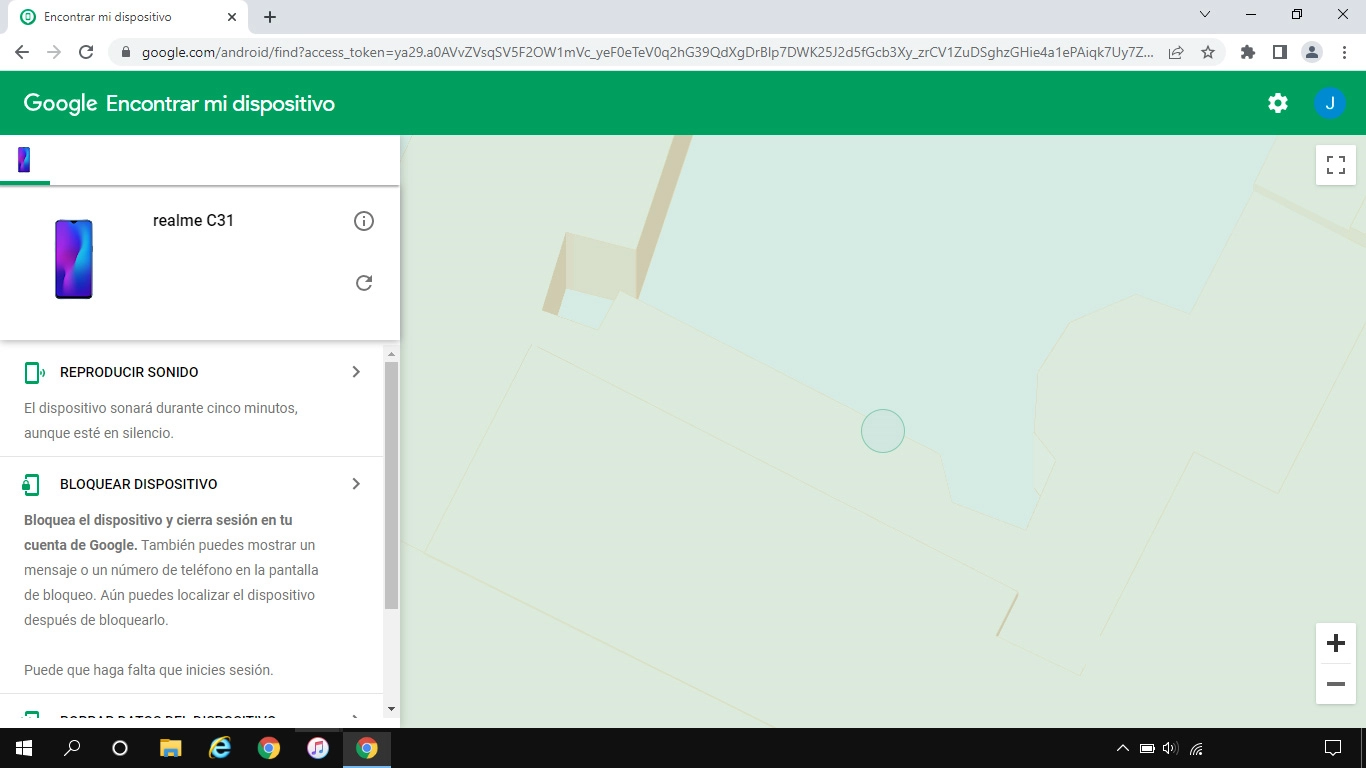Select the Encontrar mi dispositivo tab
The height and width of the screenshot is (768, 1366).
120,16
